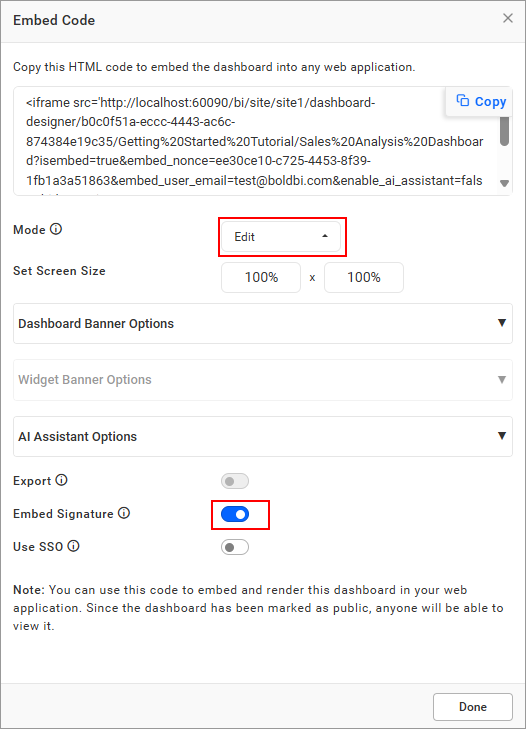Click the Copy button label
Image resolution: width=526 pixels, height=729 pixels.
pos(490,101)
